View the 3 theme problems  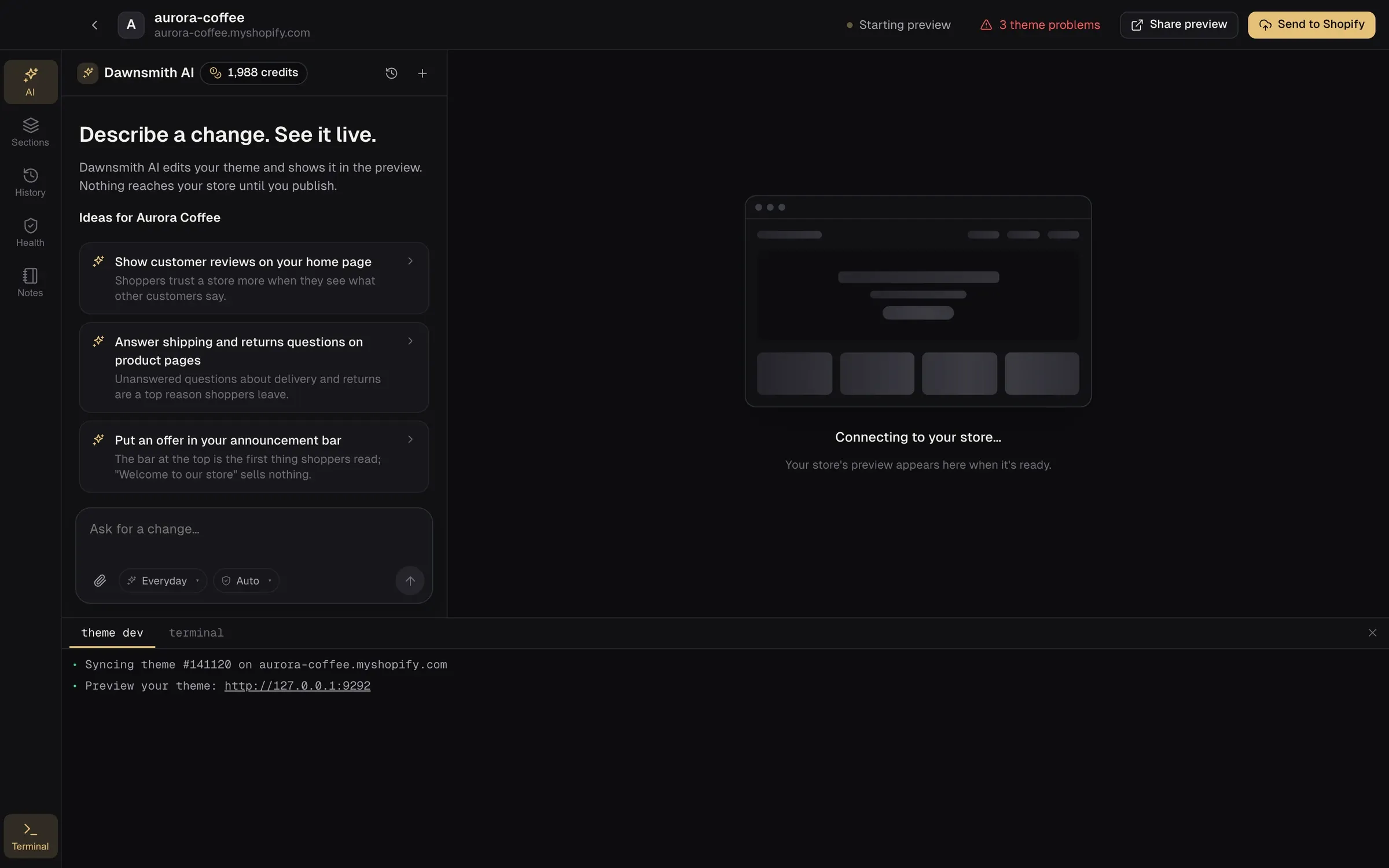[x=1040, y=25]
